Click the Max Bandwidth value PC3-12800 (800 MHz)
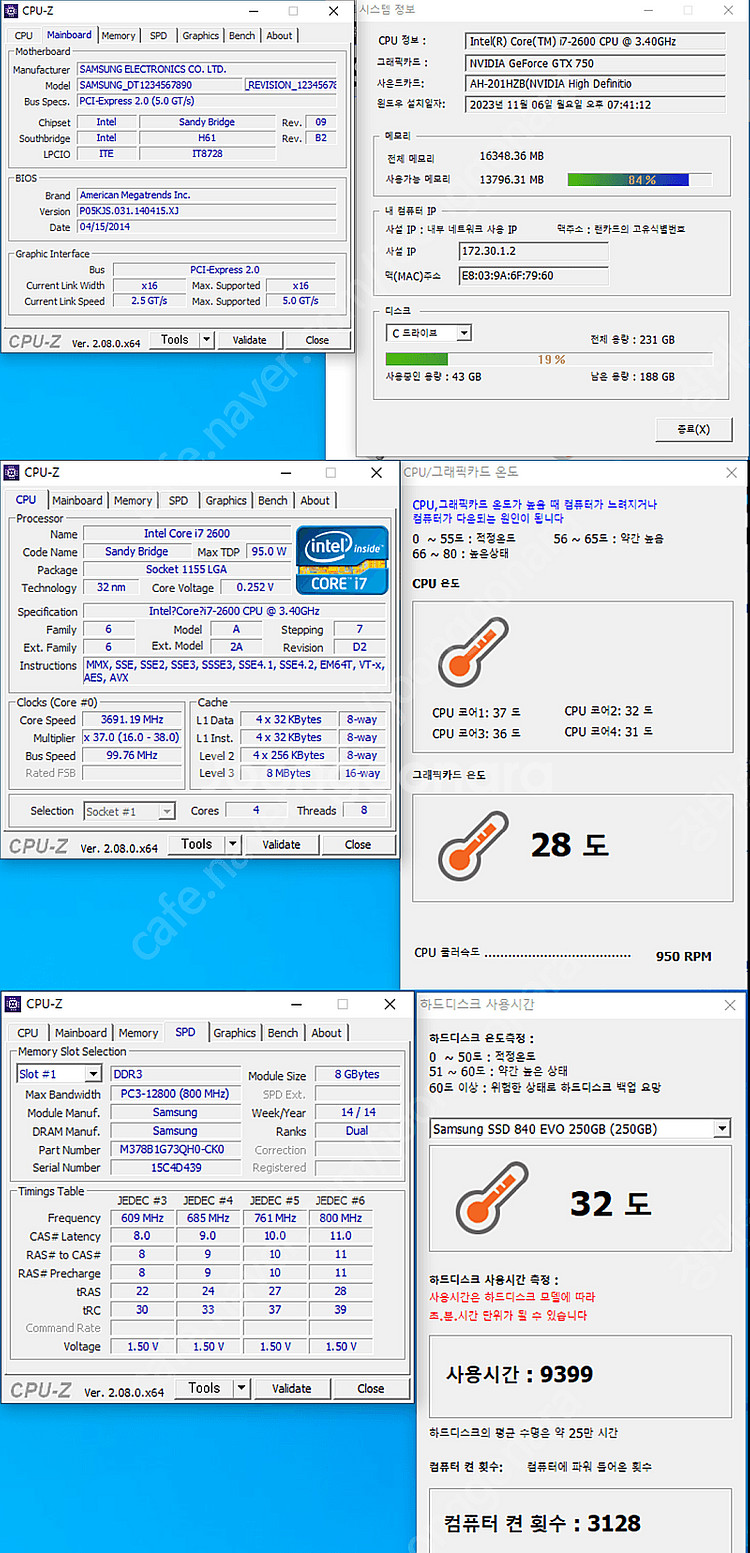The height and width of the screenshot is (1553, 750). click(x=174, y=1094)
